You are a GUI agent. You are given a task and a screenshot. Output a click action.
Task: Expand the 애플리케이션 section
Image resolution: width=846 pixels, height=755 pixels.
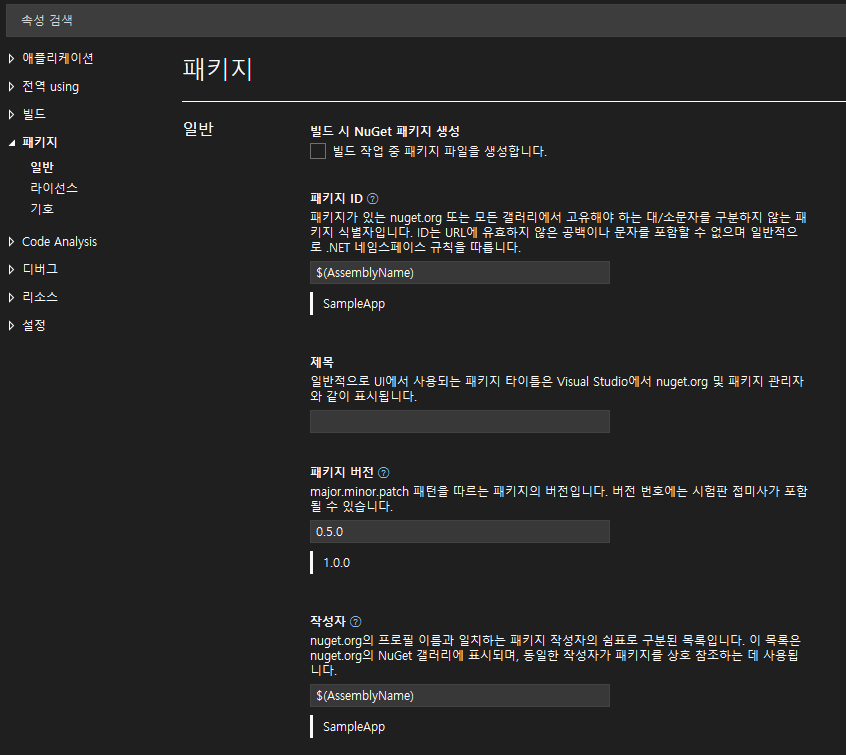click(x=11, y=58)
